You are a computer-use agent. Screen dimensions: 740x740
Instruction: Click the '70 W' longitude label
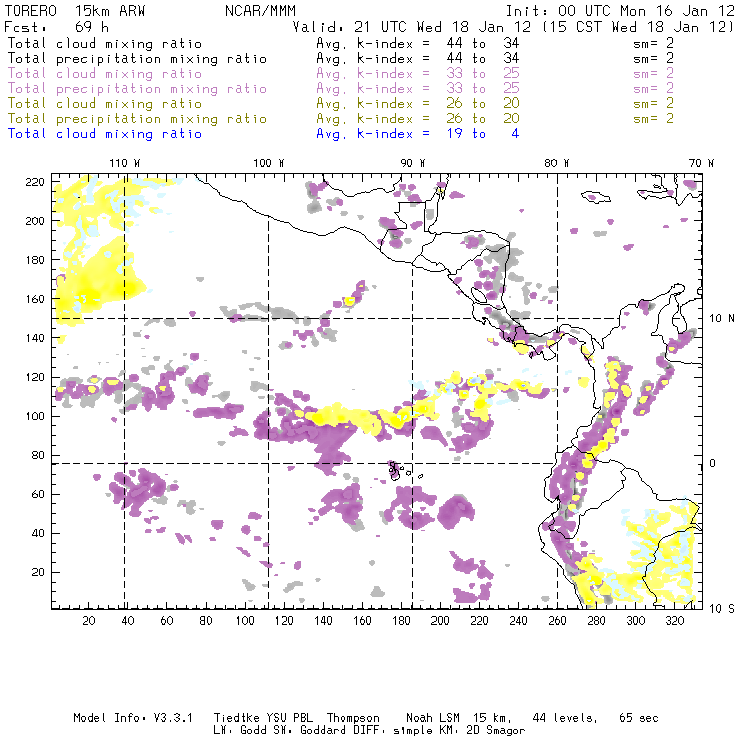701,163
